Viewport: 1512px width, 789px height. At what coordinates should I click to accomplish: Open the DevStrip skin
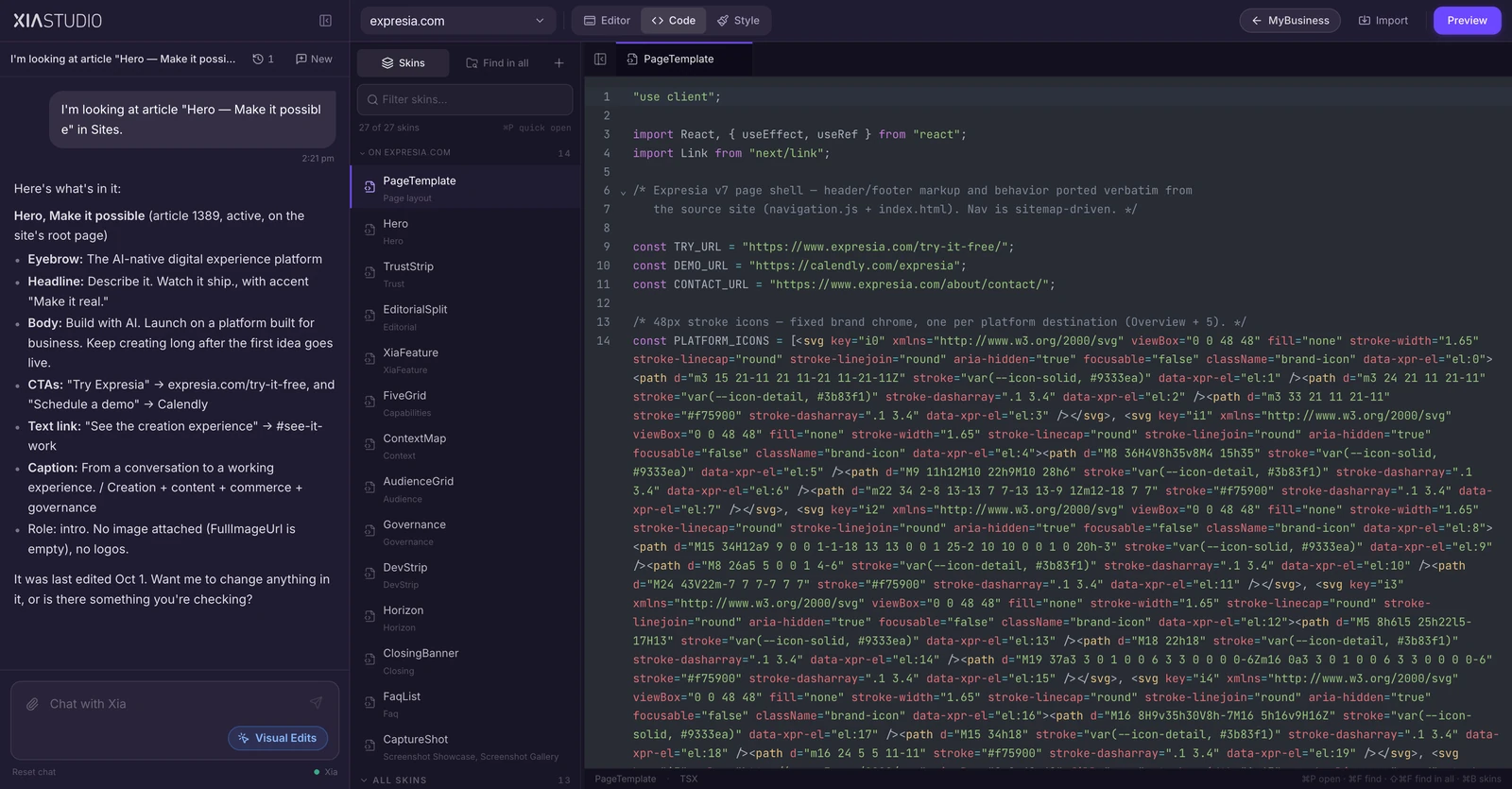click(465, 575)
